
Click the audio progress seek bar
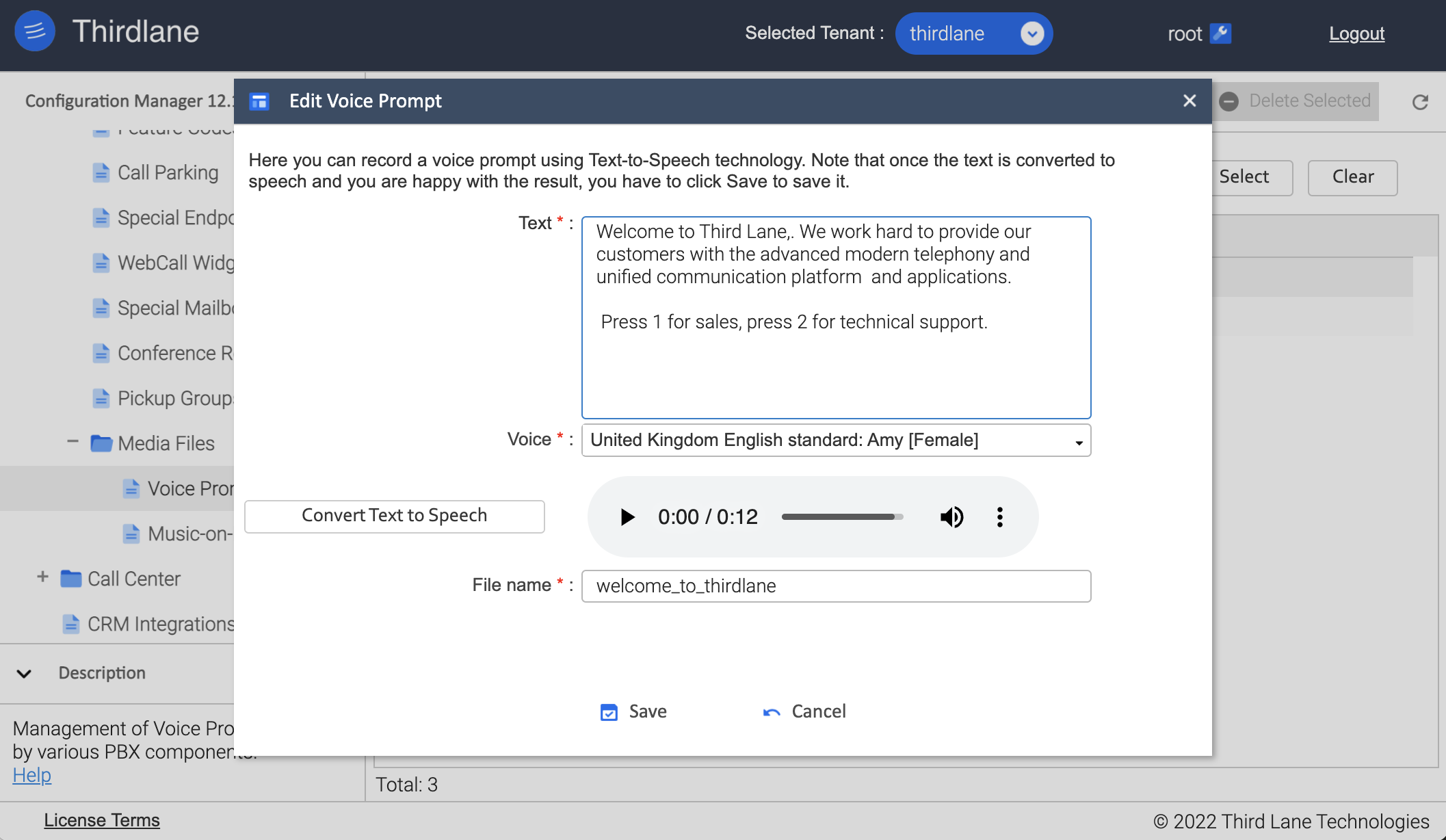841,517
